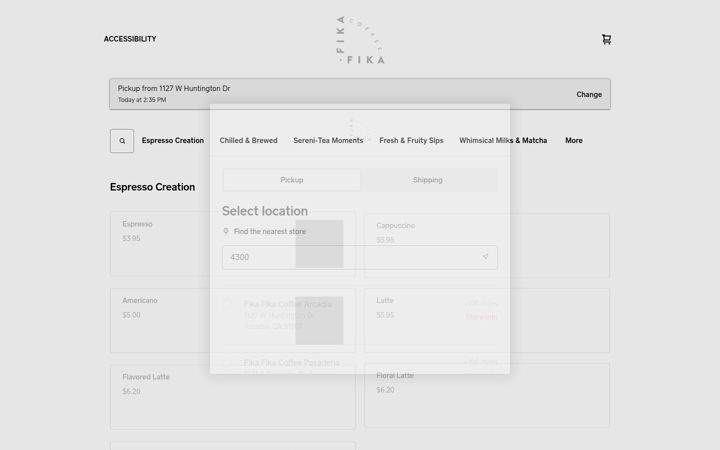Select the Fika Fika Coffee Pasadena radio button

(x=227, y=363)
